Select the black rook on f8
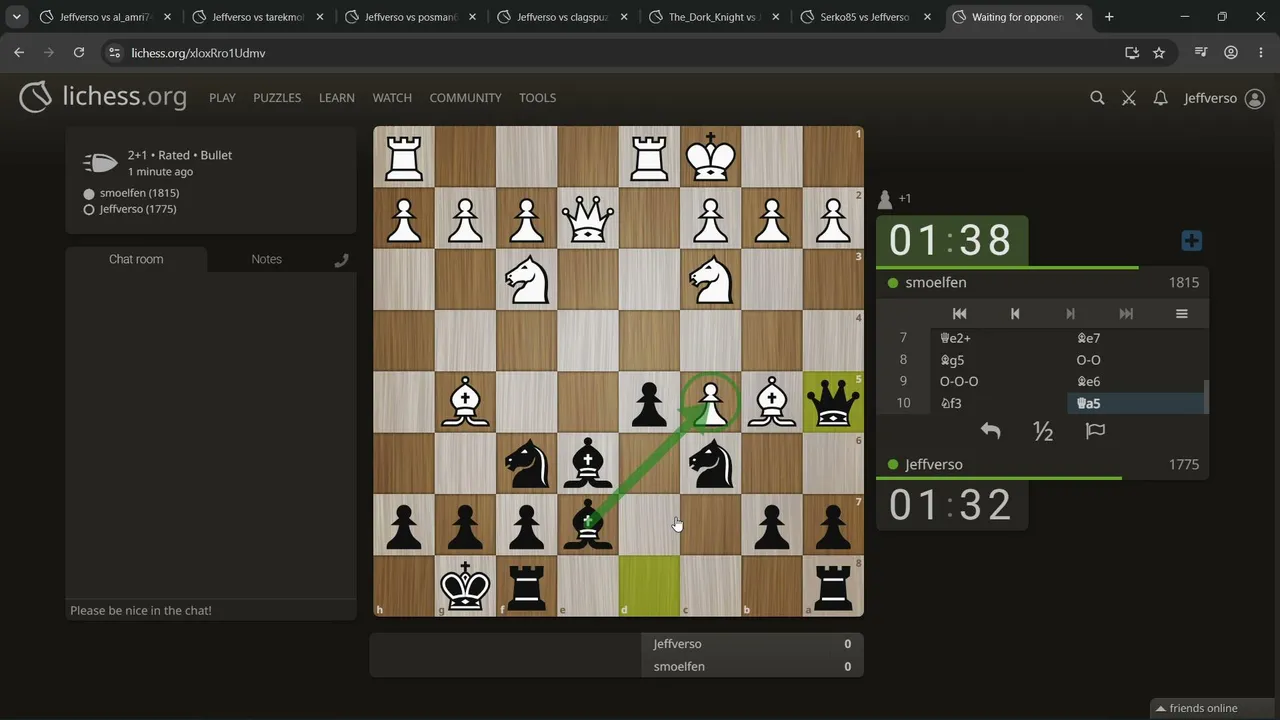The image size is (1280, 720). click(x=527, y=586)
